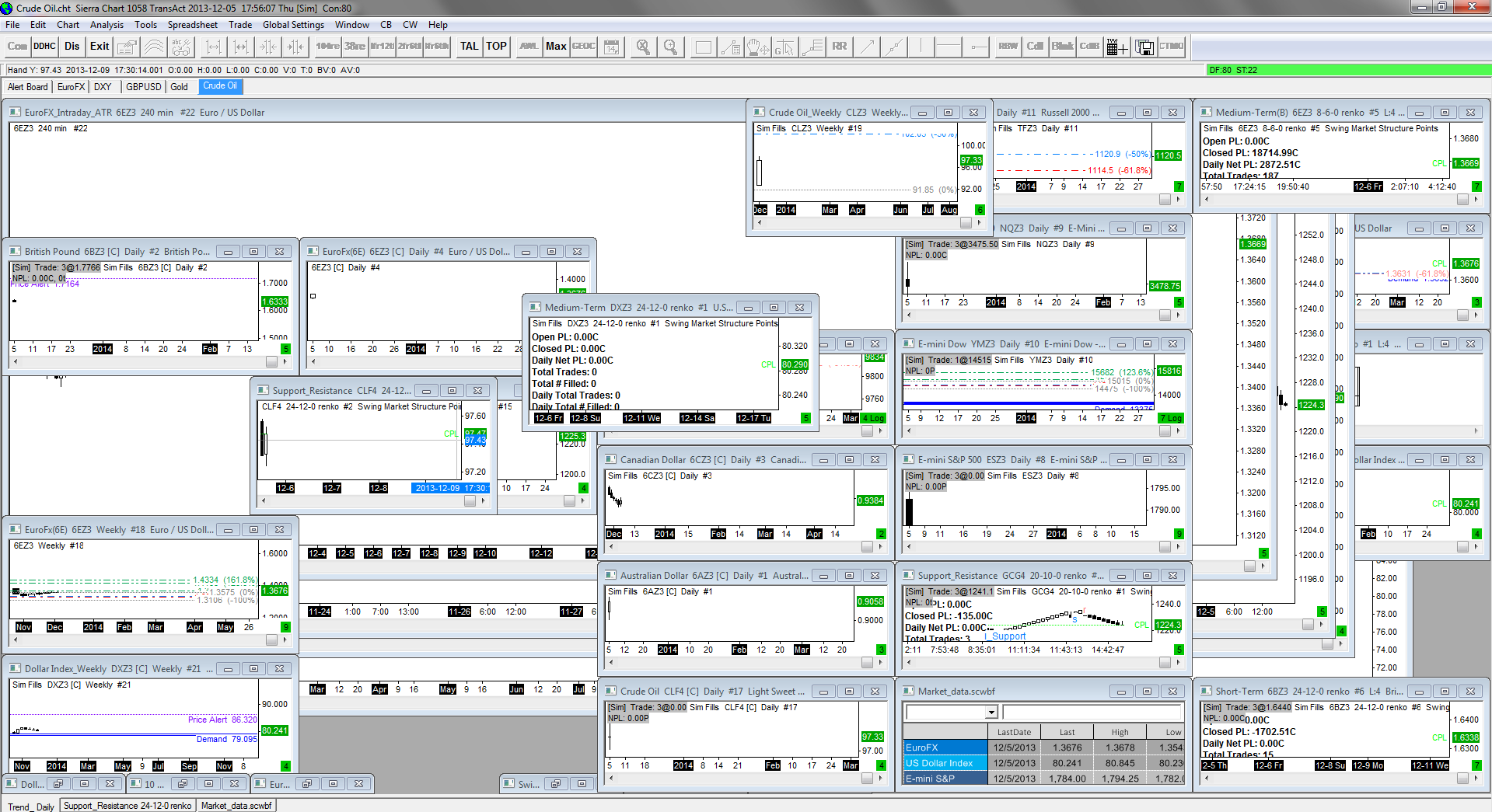The height and width of the screenshot is (812, 1492).
Task: Switch to the Alert Board tab
Action: coord(28,87)
